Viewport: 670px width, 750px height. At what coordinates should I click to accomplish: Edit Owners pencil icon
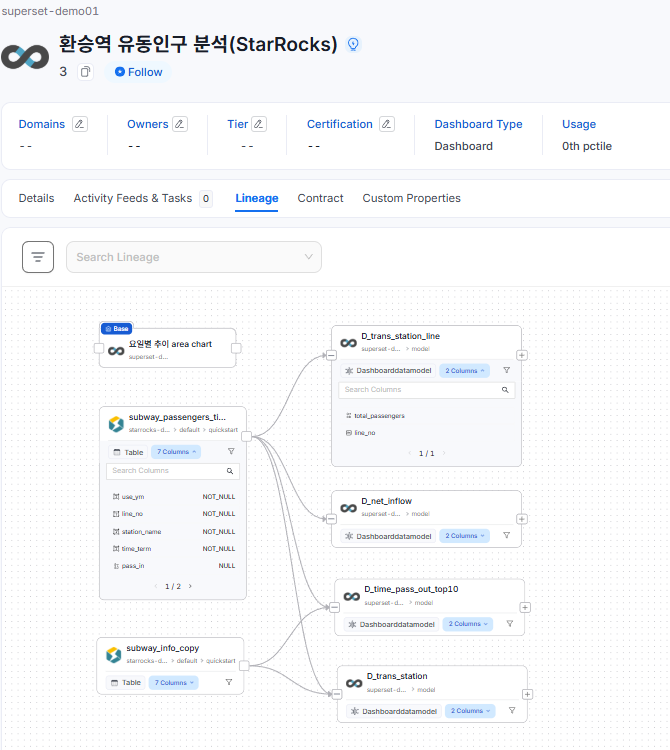tap(180, 124)
